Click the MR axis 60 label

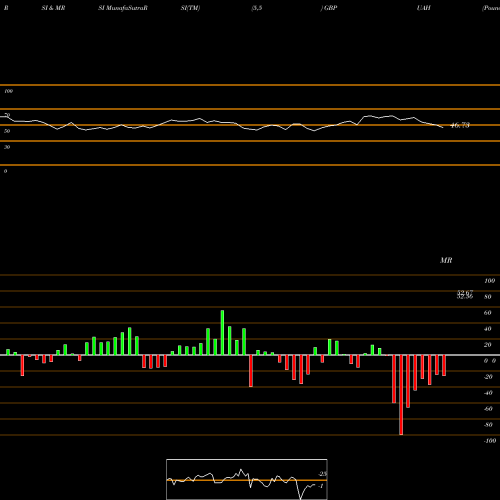pyautogui.click(x=488, y=313)
